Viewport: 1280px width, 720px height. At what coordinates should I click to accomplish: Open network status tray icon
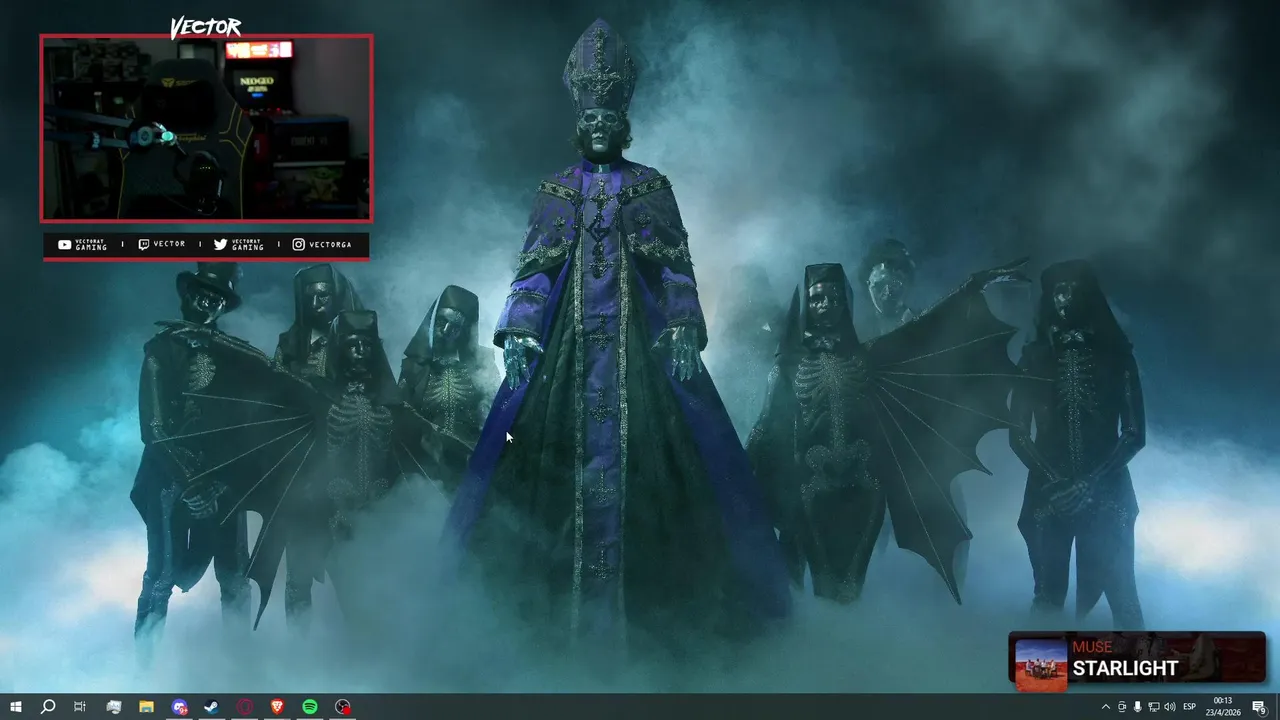coord(1153,707)
